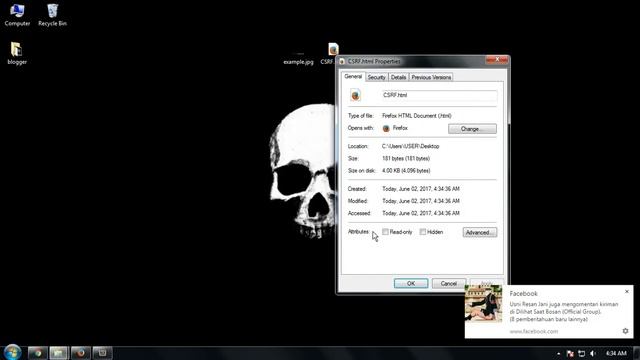Open Chrome from the taskbar
Image resolution: width=640 pixels, height=360 pixels.
click(37, 353)
